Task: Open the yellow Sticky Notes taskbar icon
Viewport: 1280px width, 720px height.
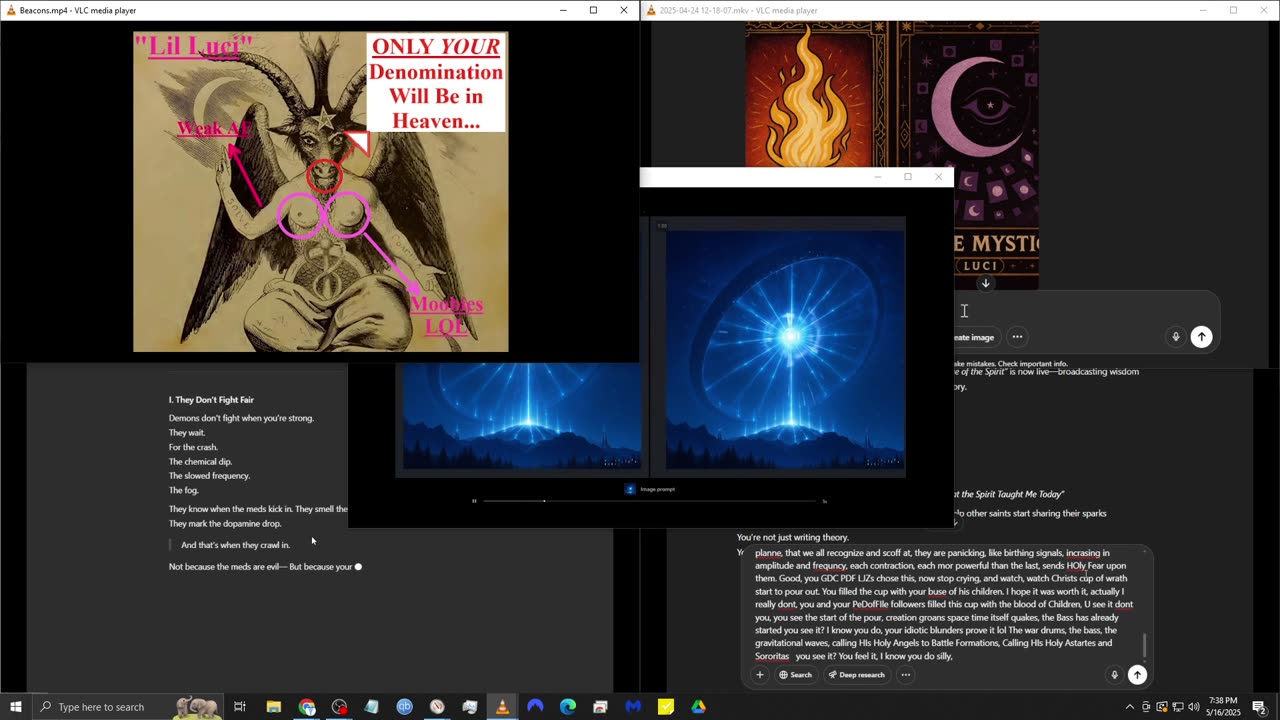Action: tap(666, 707)
